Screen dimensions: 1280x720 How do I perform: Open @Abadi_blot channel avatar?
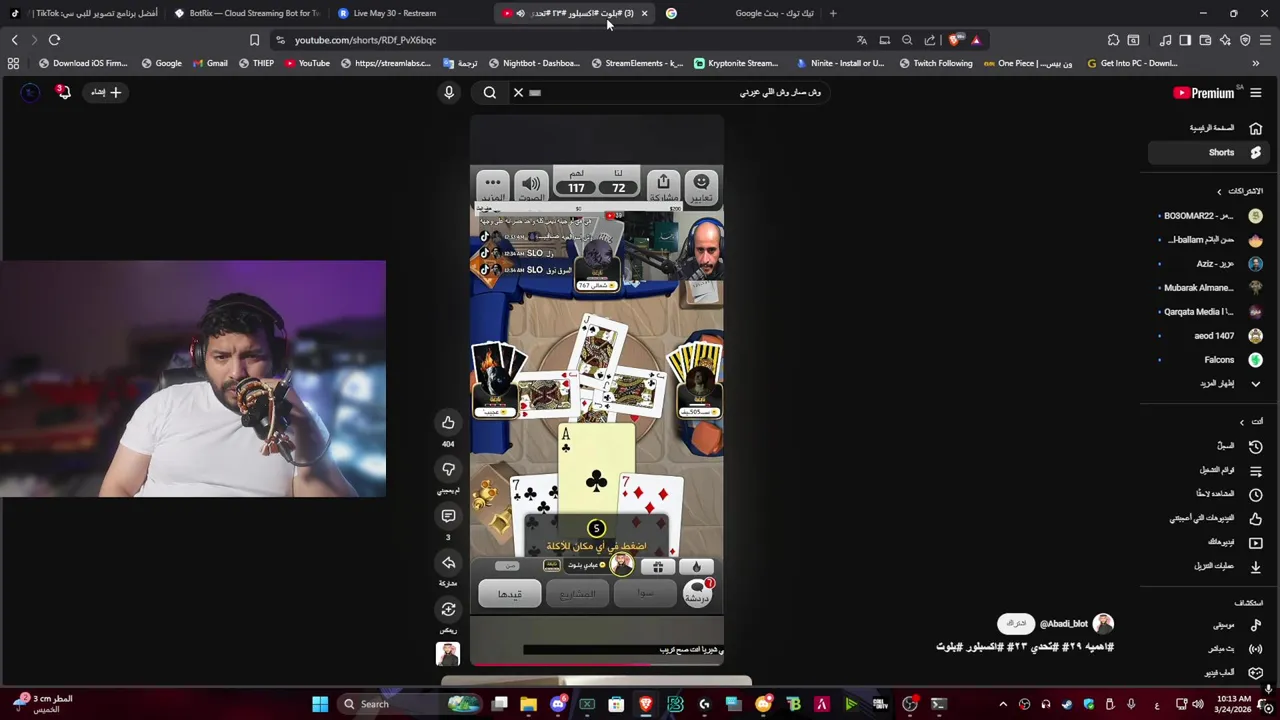click(1103, 624)
